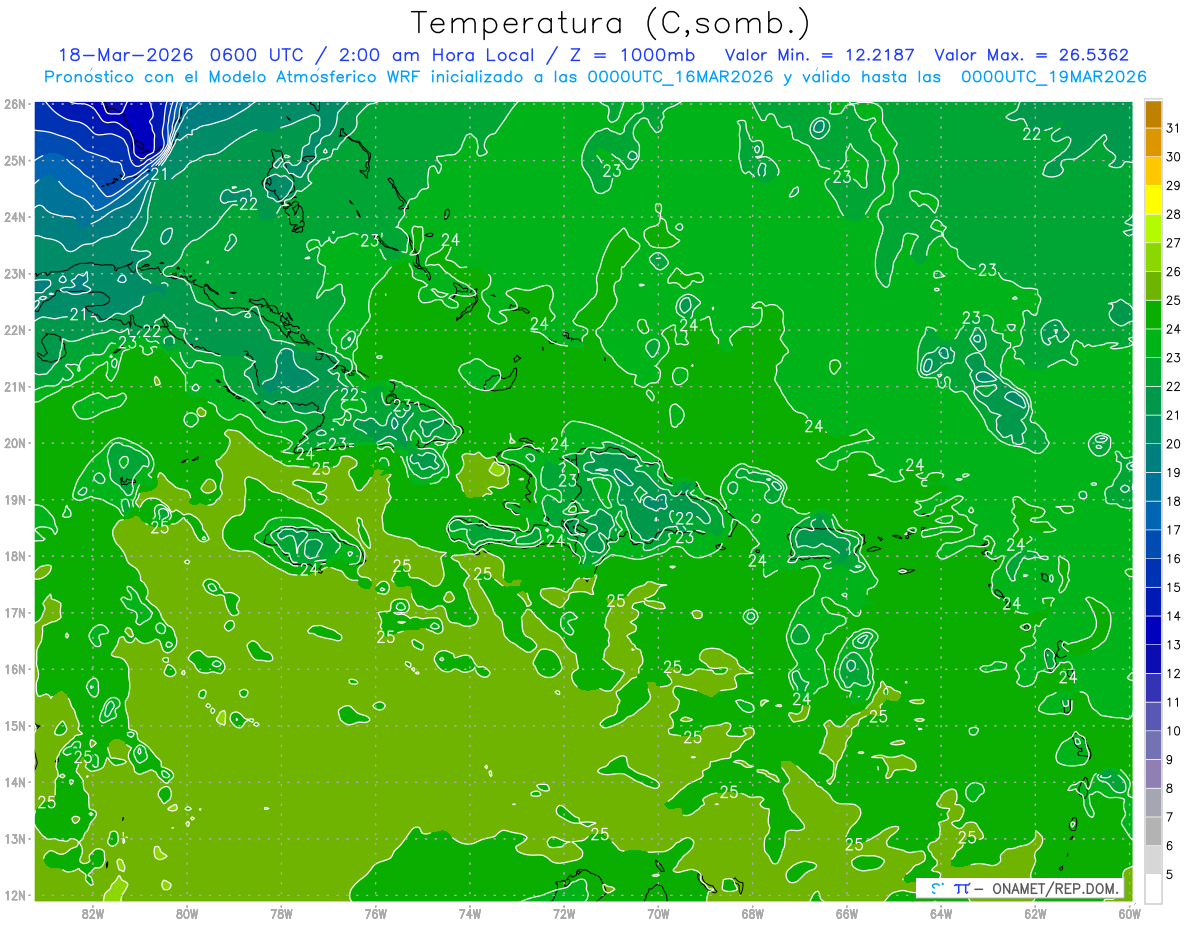This screenshot has width=1200, height=927.
Task: Click the legend label "9"
Action: click(1170, 759)
